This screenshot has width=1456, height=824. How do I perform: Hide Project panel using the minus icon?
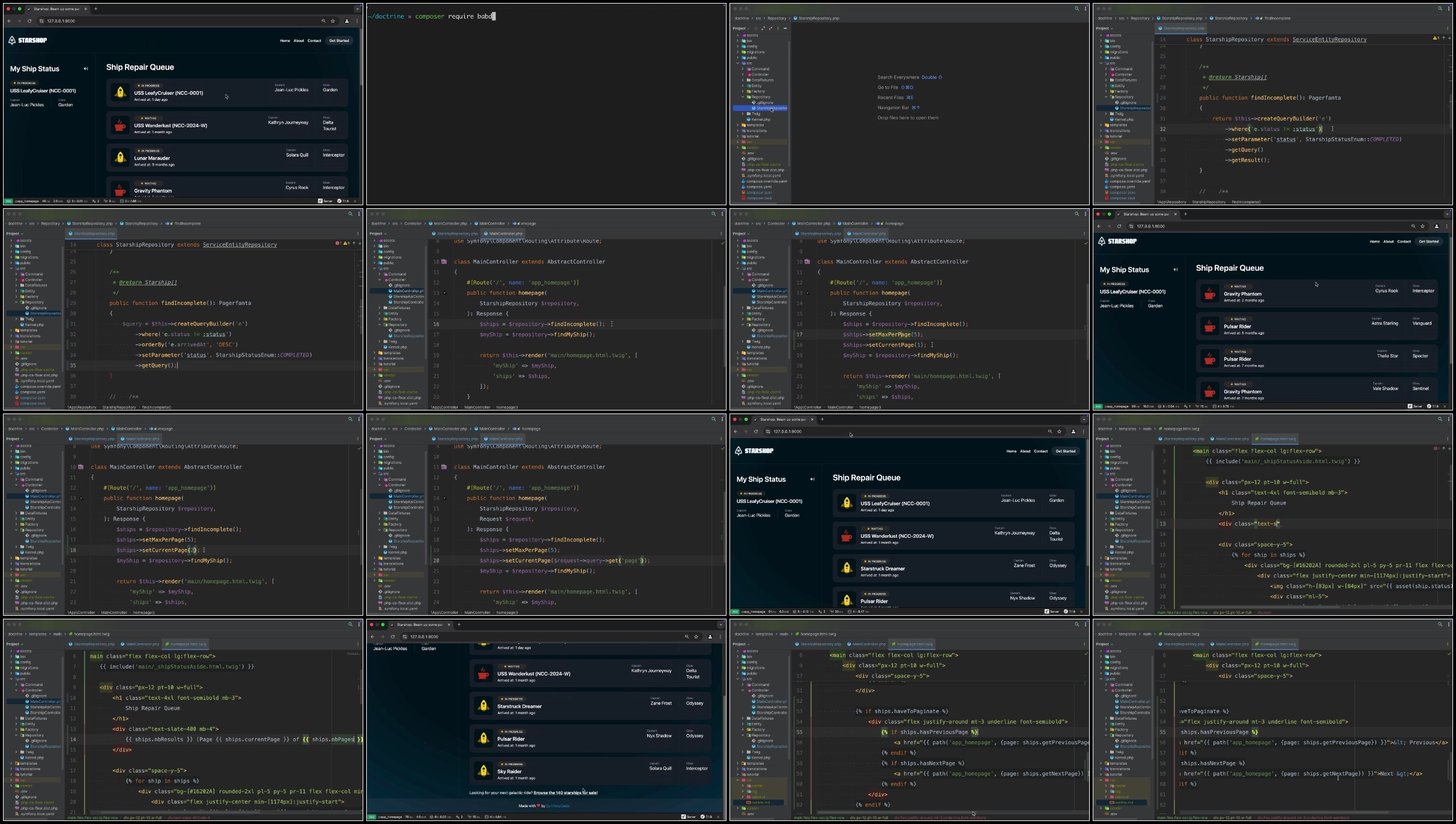tap(785, 28)
